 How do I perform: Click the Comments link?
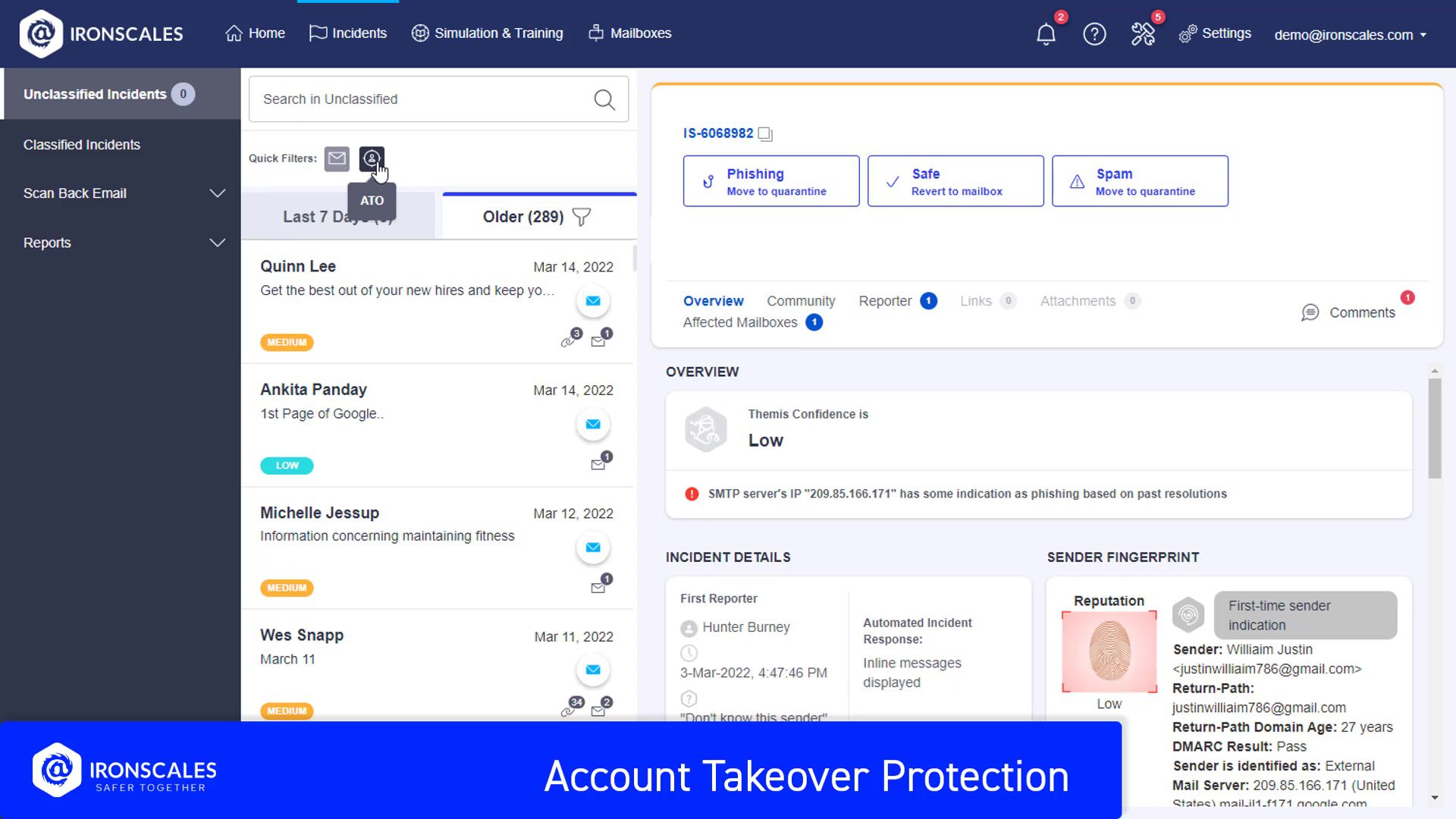[x=1362, y=312]
